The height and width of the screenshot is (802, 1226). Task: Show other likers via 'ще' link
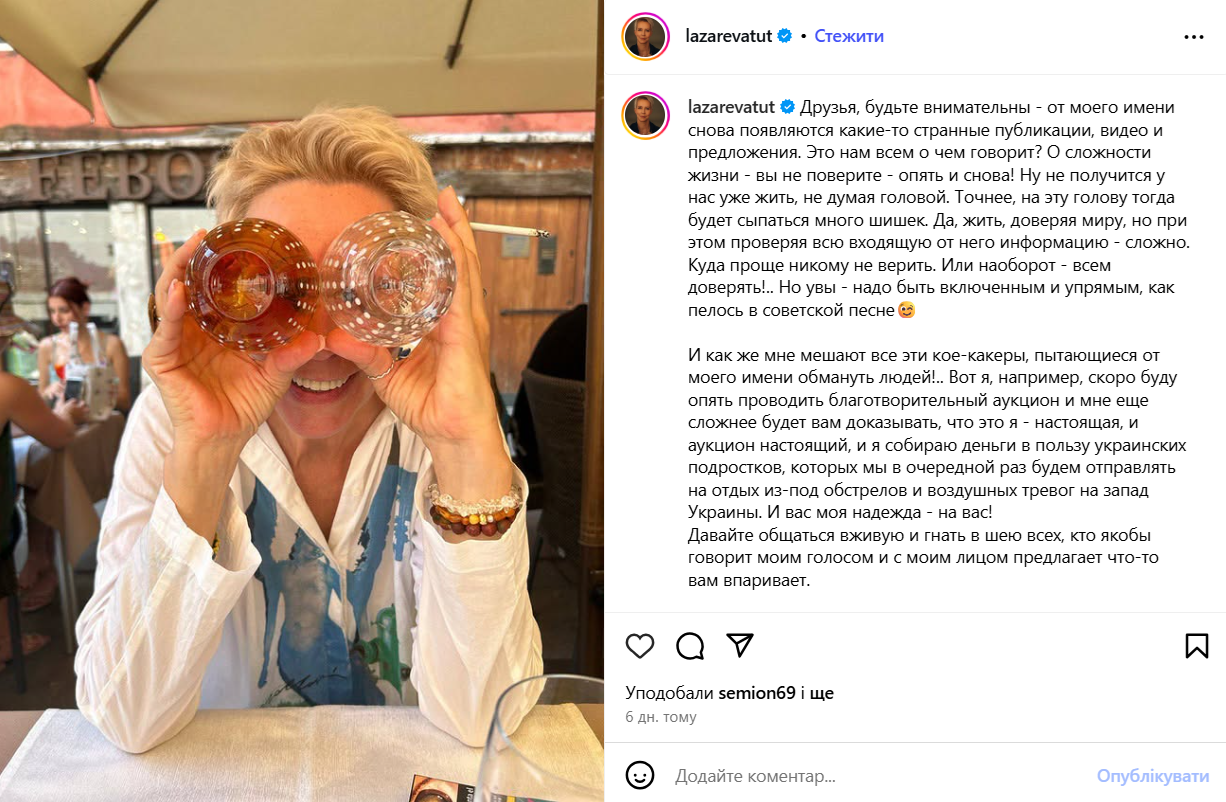pos(823,693)
